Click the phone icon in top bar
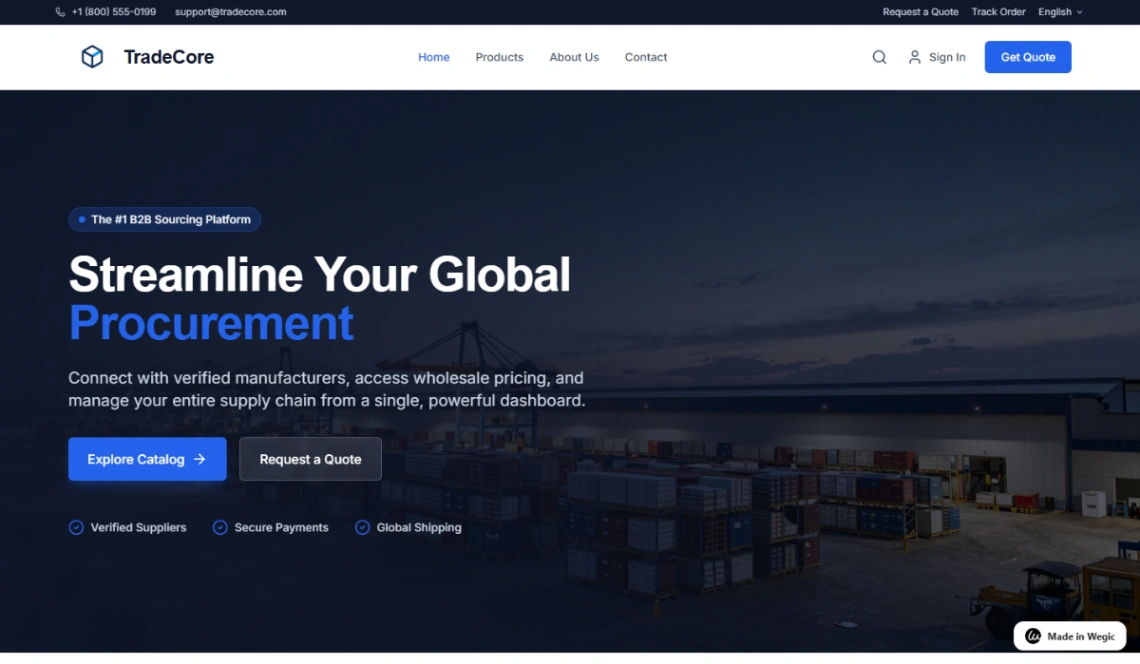 60,12
